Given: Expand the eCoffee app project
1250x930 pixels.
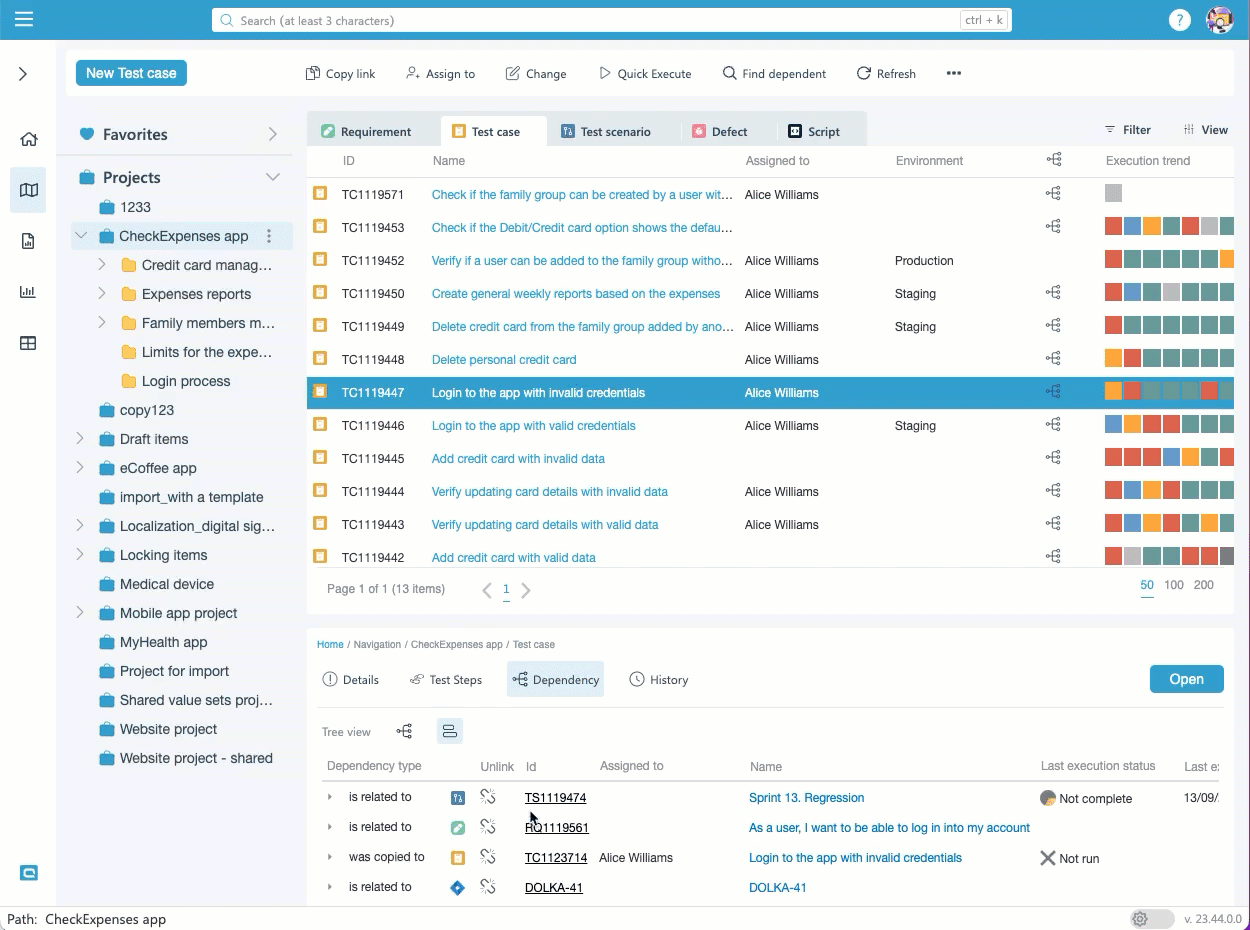Looking at the screenshot, I should pos(80,468).
